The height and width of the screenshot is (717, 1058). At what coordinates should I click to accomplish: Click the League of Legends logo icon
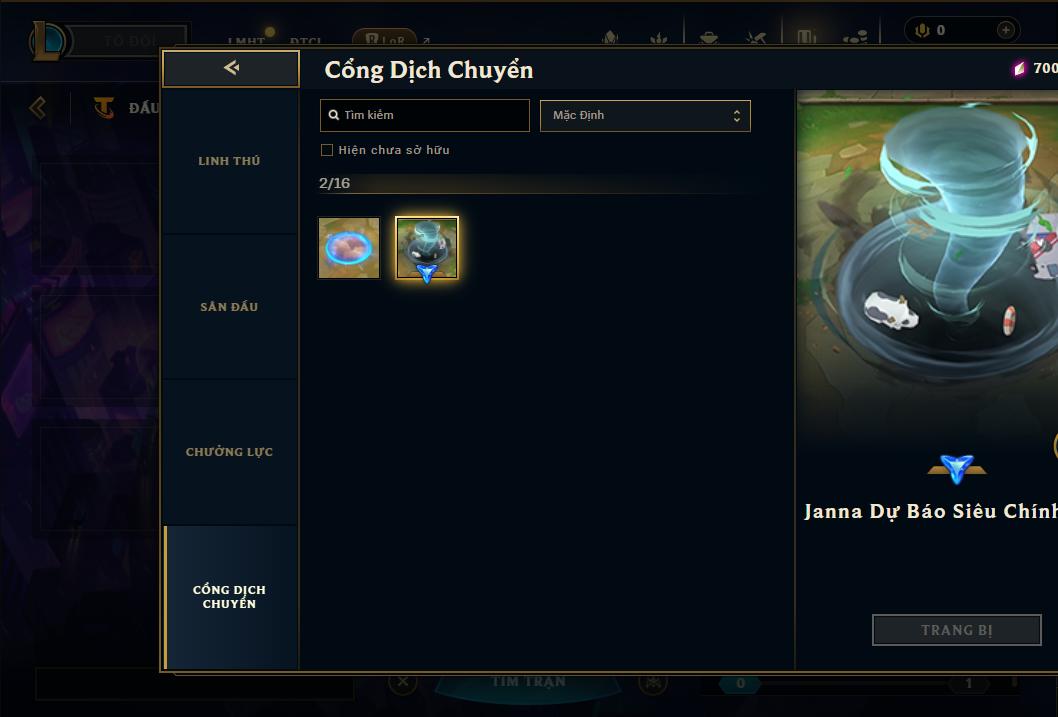[x=47, y=40]
